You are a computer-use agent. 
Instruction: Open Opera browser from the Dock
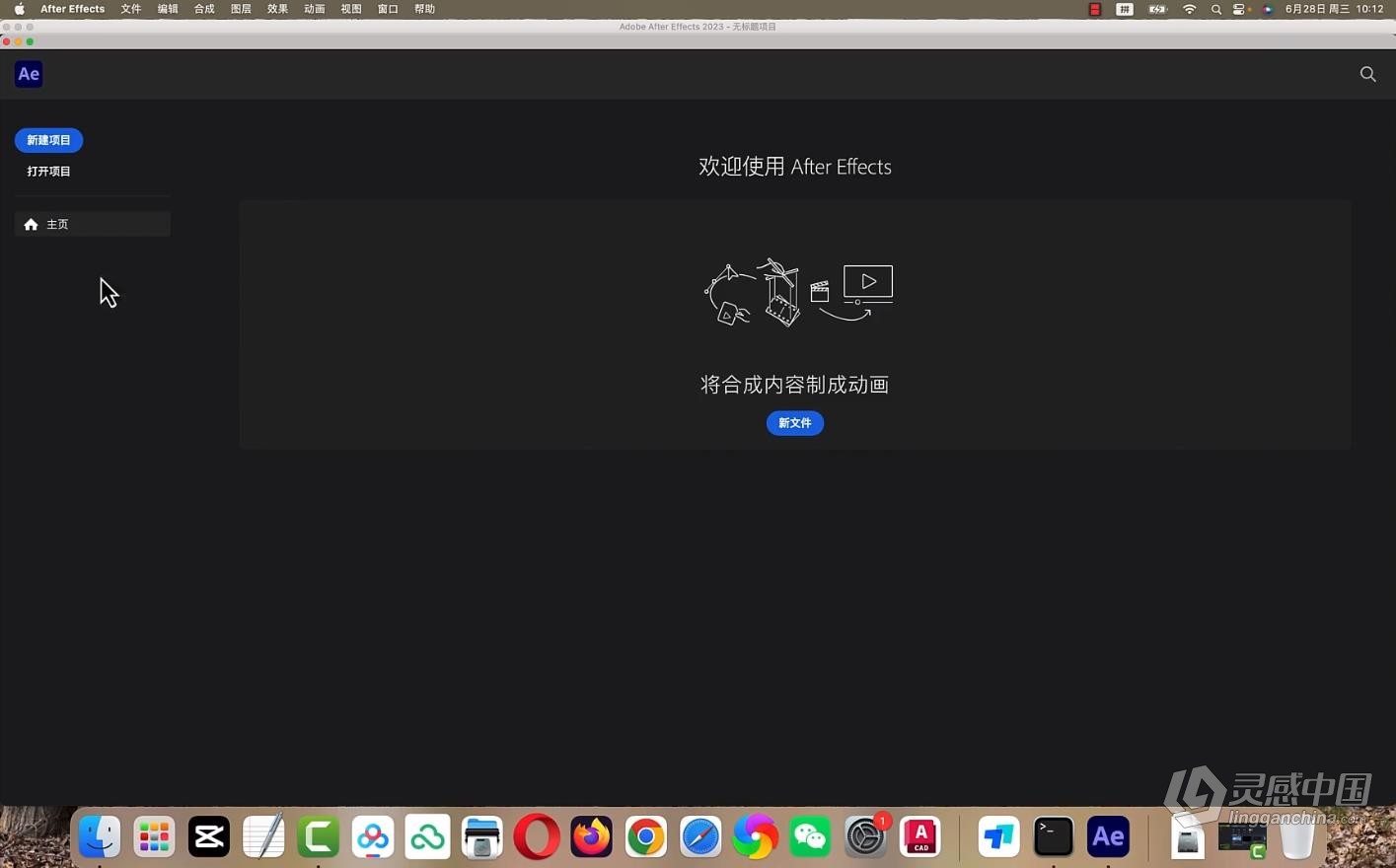(537, 836)
